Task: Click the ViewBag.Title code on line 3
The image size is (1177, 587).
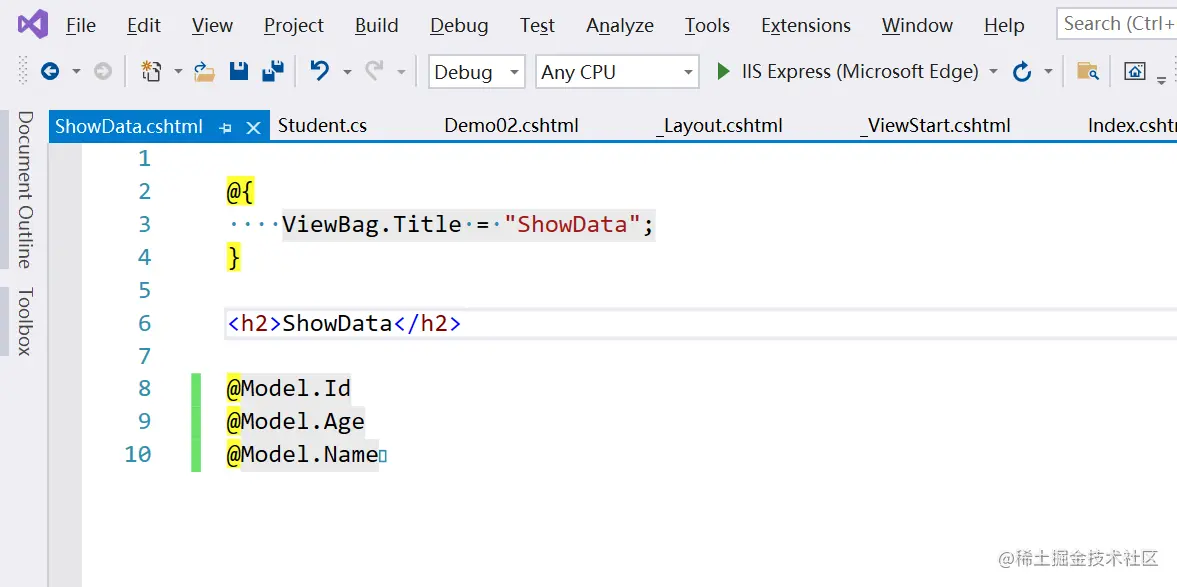Action: coord(372,224)
